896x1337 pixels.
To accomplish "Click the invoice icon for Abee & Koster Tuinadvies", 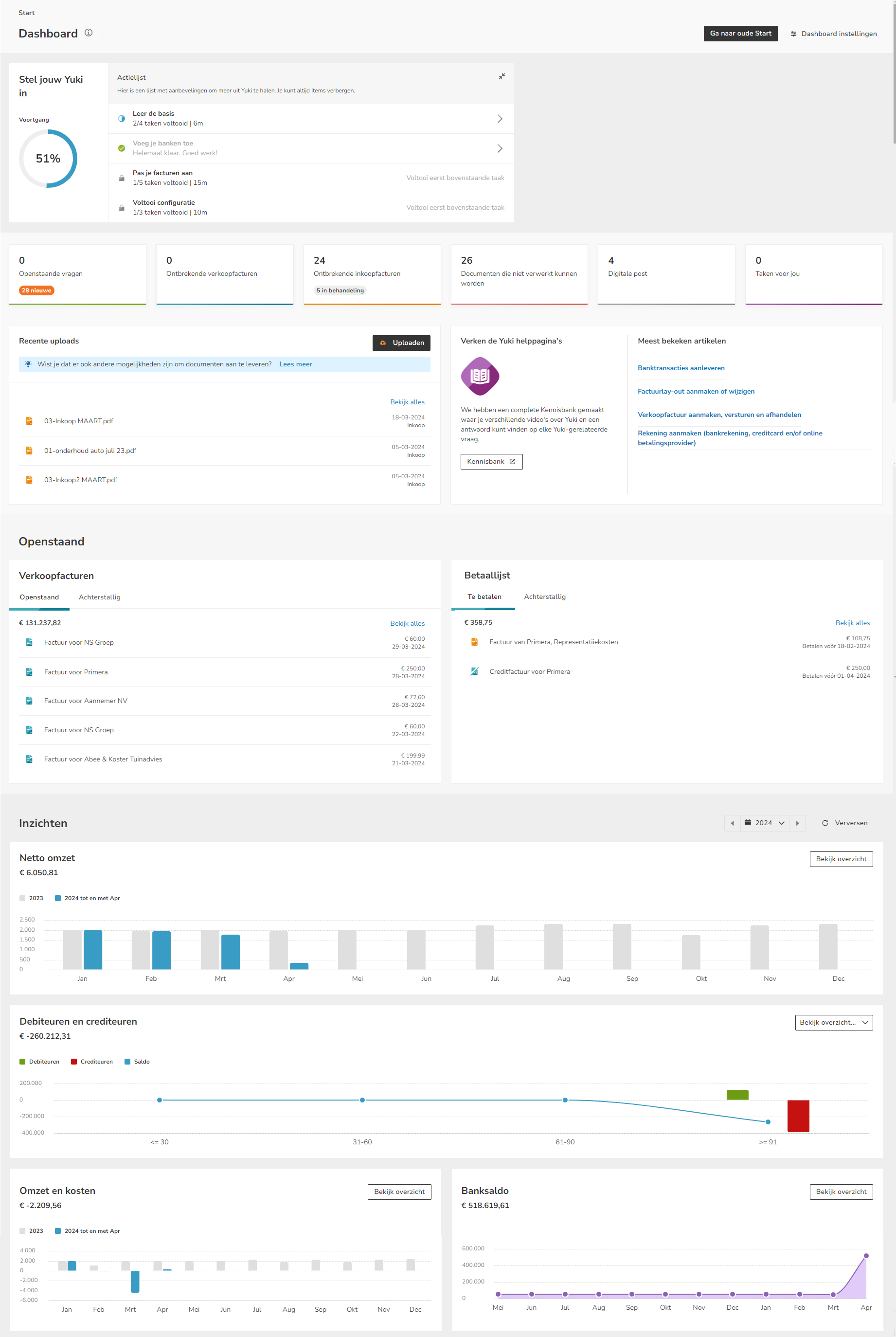I will coord(29,759).
